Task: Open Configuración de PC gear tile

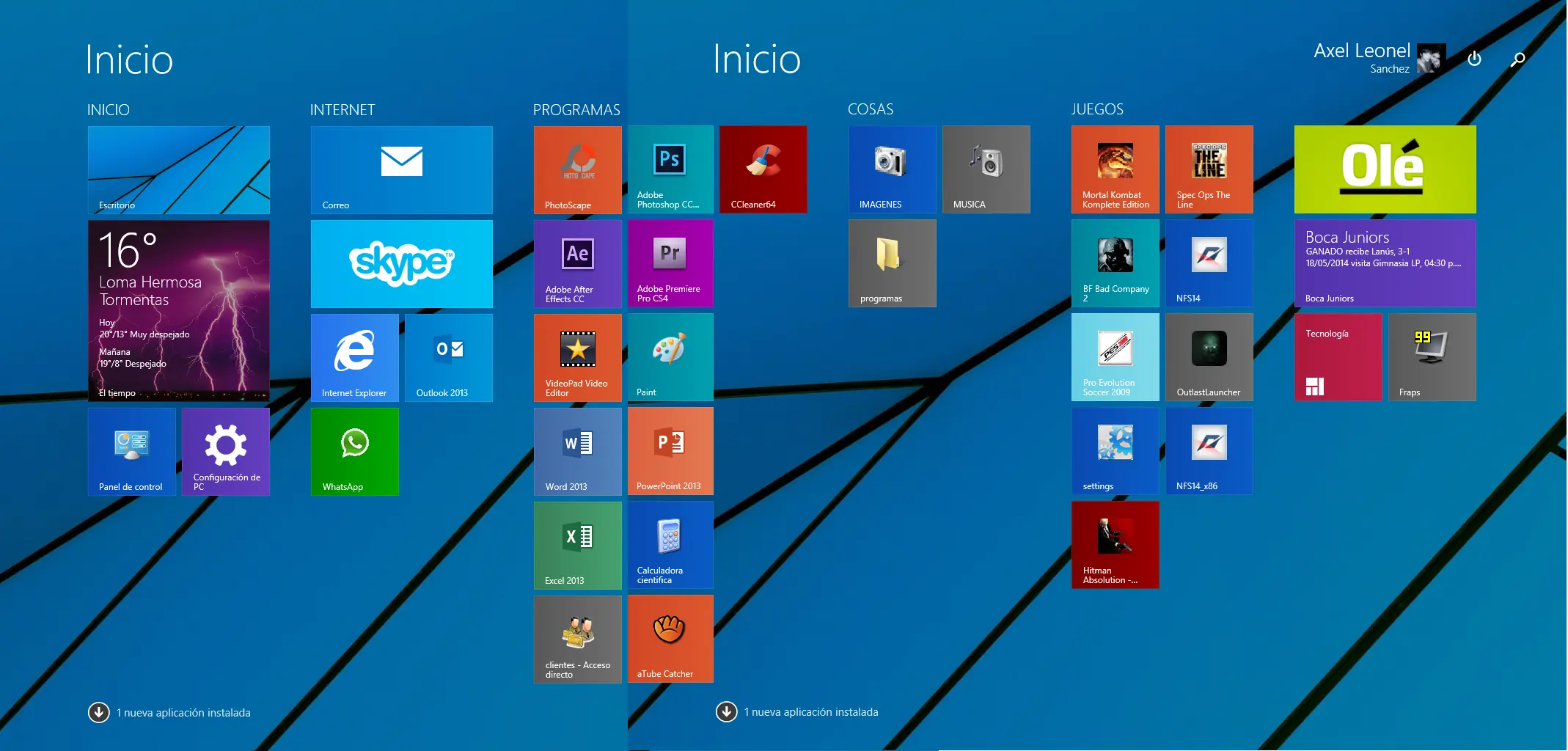Action: click(x=226, y=452)
